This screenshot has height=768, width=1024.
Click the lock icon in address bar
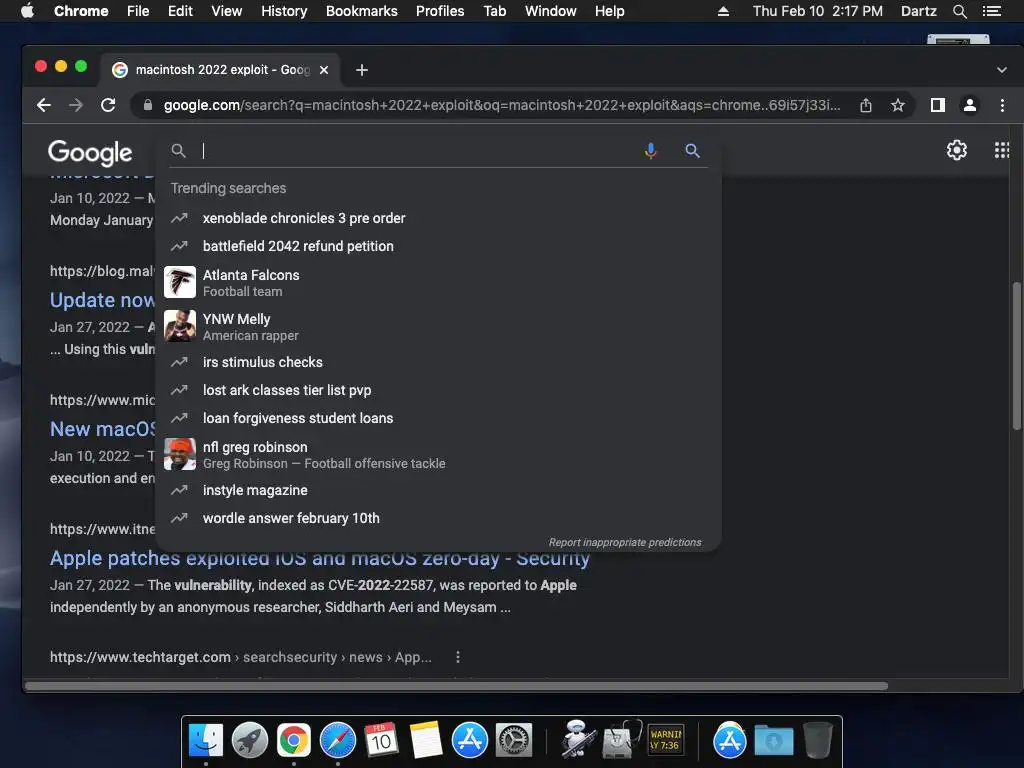click(x=148, y=105)
